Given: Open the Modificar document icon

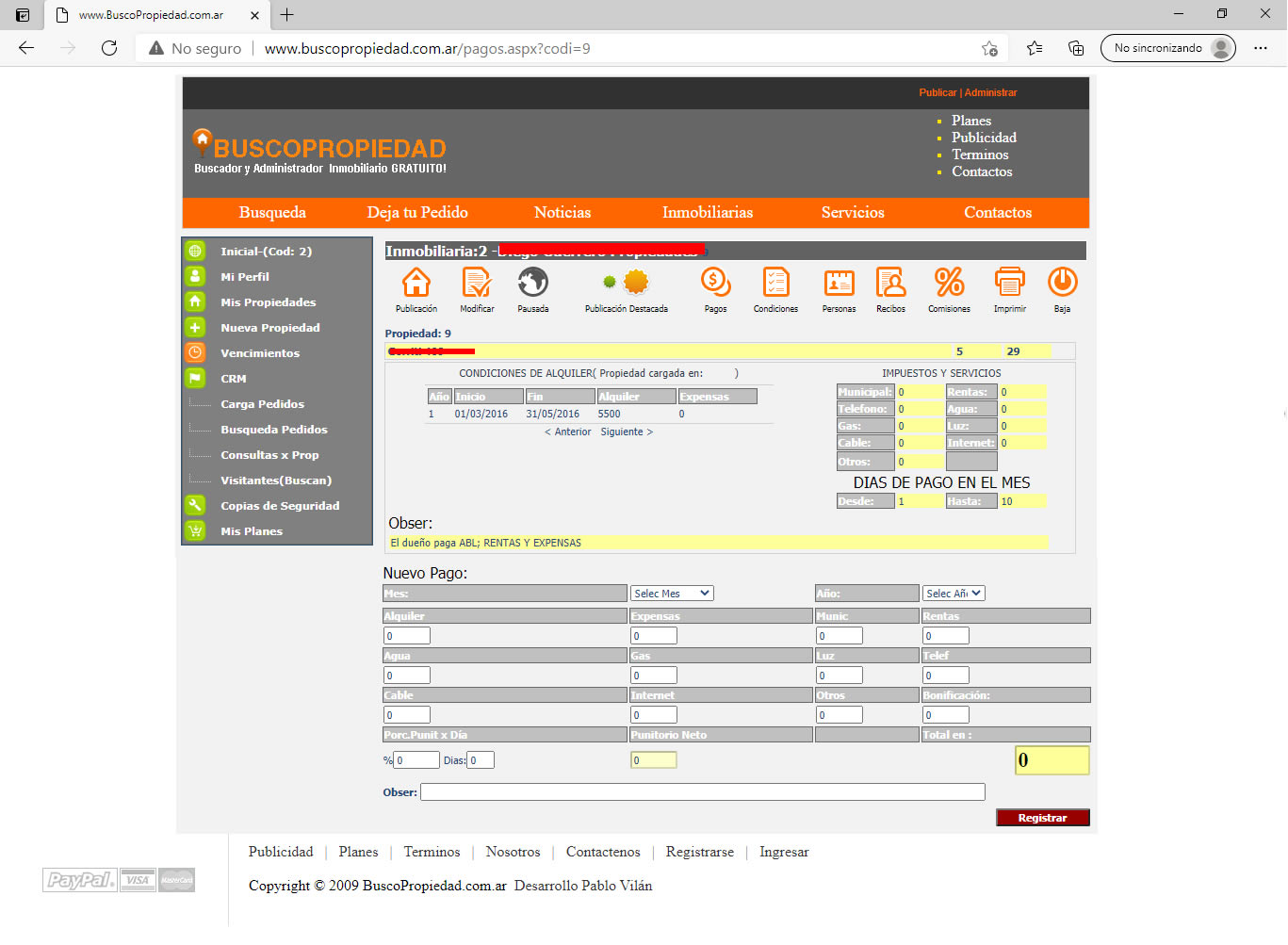Looking at the screenshot, I should (477, 283).
